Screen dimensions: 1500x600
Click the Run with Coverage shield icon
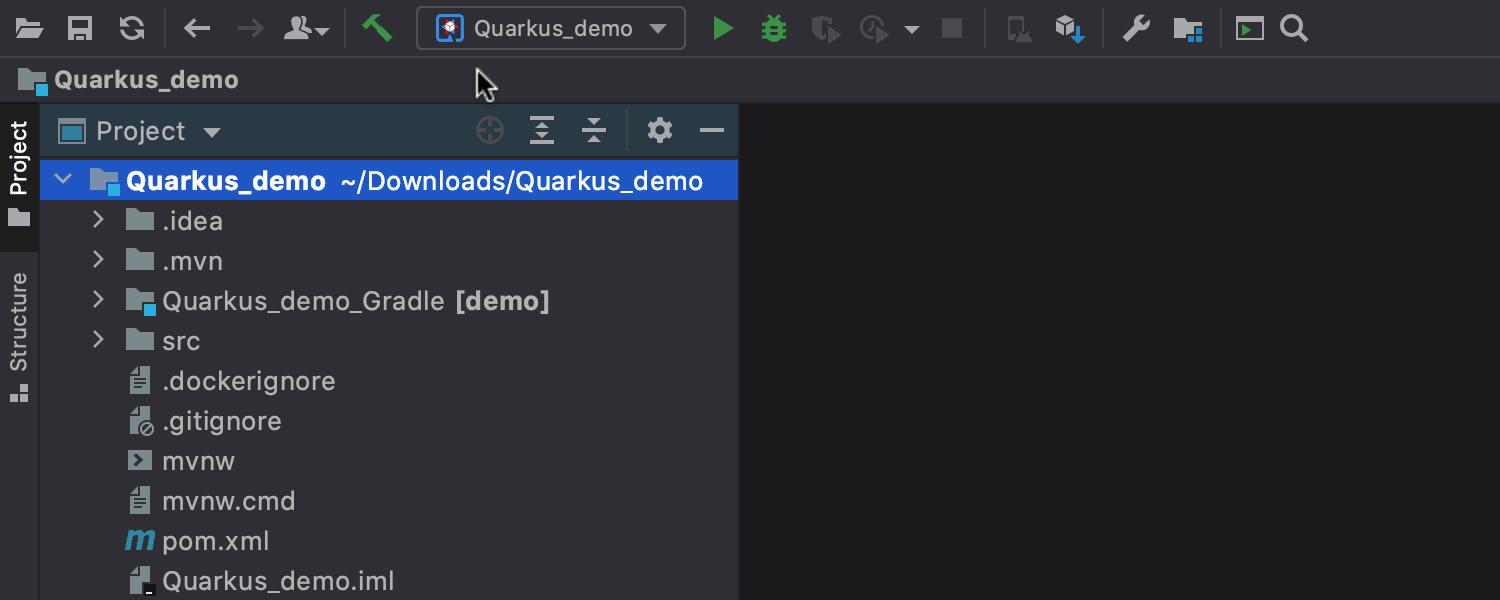(x=825, y=29)
